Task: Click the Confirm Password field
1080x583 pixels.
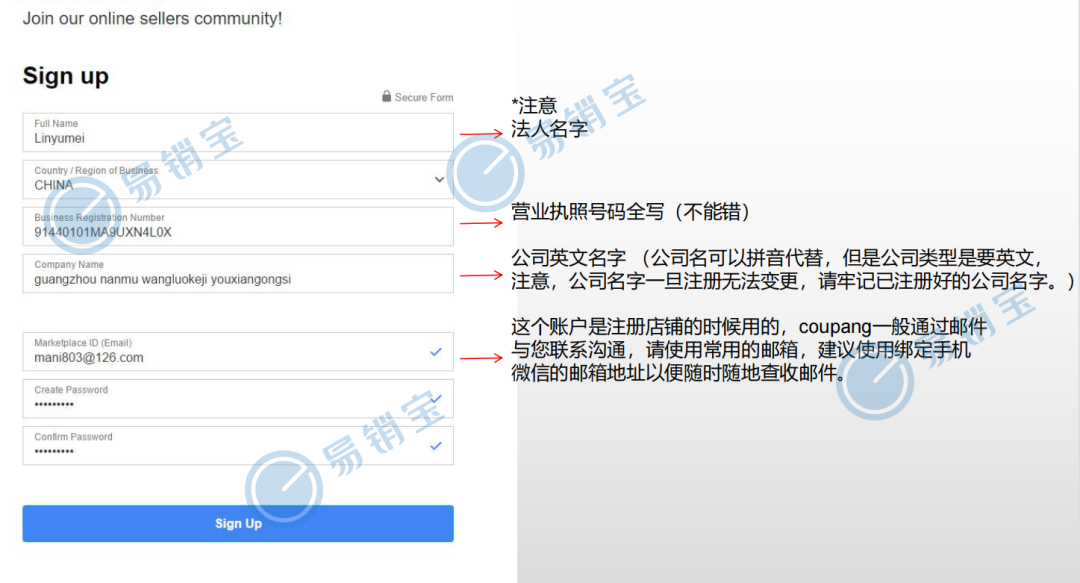Action: coord(238,445)
